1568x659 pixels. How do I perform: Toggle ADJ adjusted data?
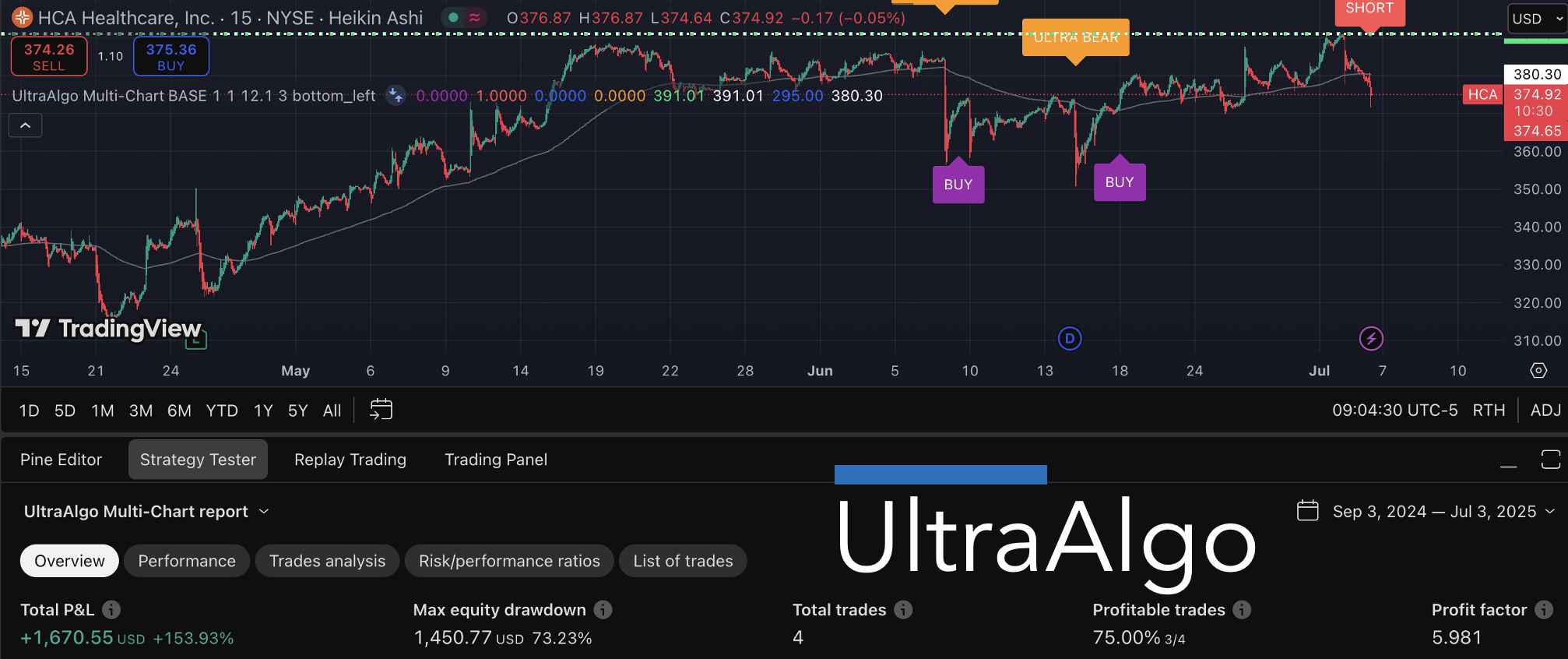click(1545, 411)
